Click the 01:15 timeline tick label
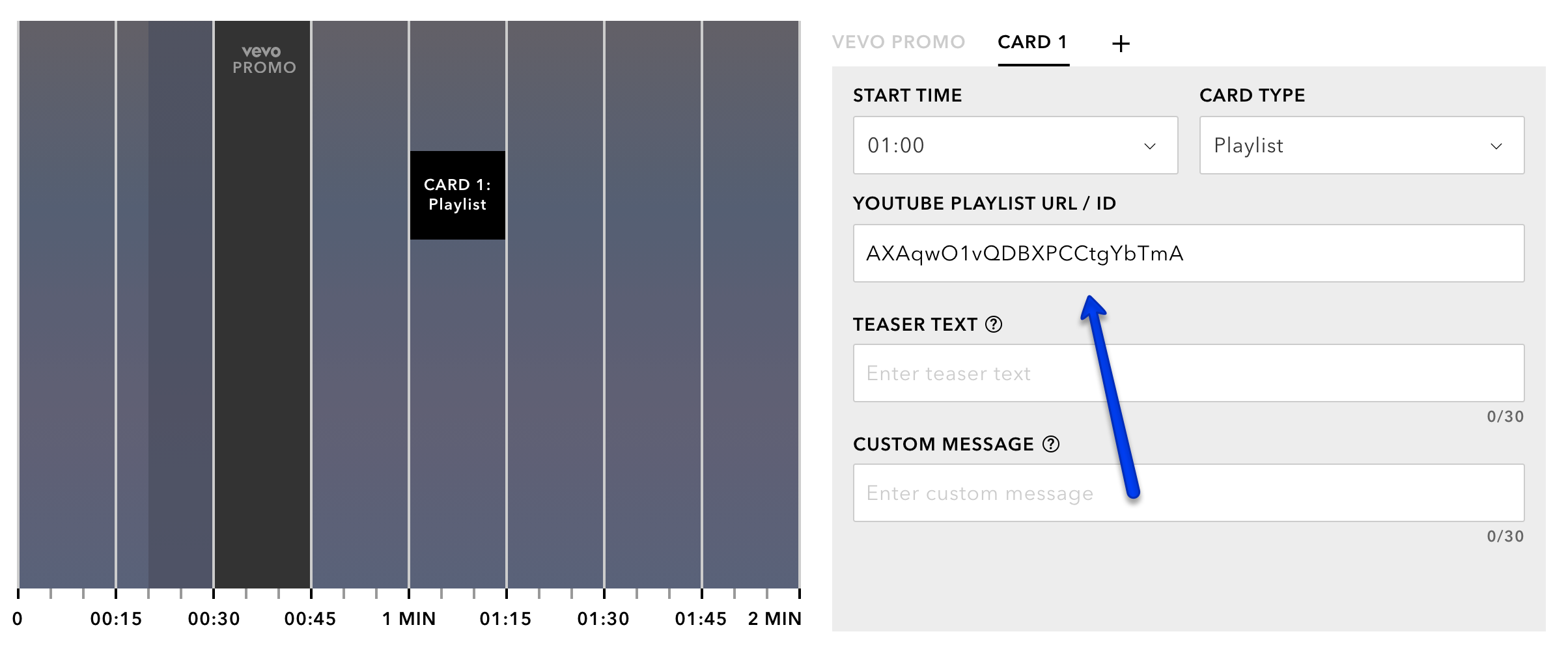Screen dimensions: 1568x664 pyautogui.click(x=505, y=618)
